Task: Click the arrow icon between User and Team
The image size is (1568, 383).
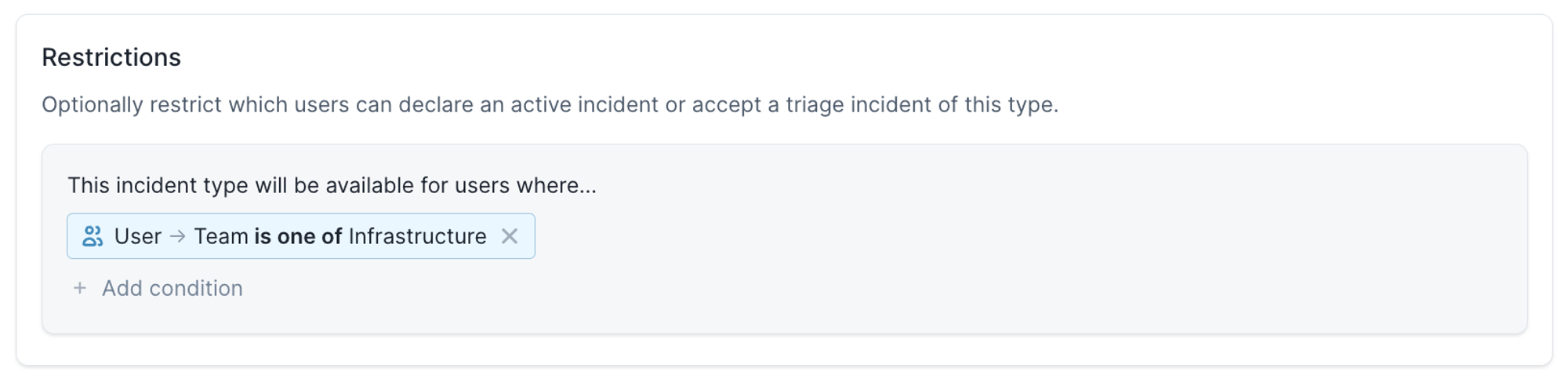Action: tap(178, 236)
